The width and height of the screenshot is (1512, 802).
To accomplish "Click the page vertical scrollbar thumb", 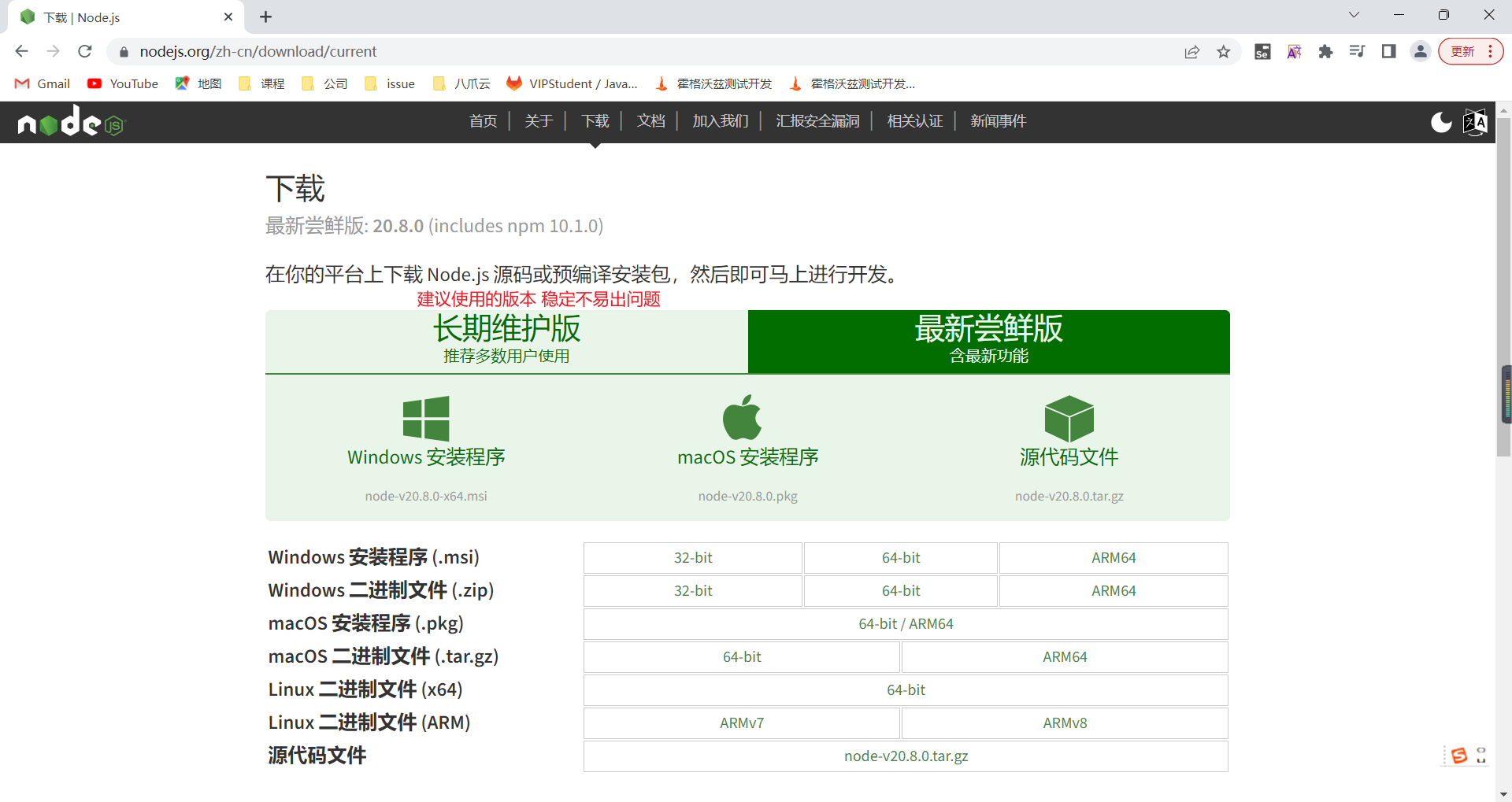I will 1503,287.
